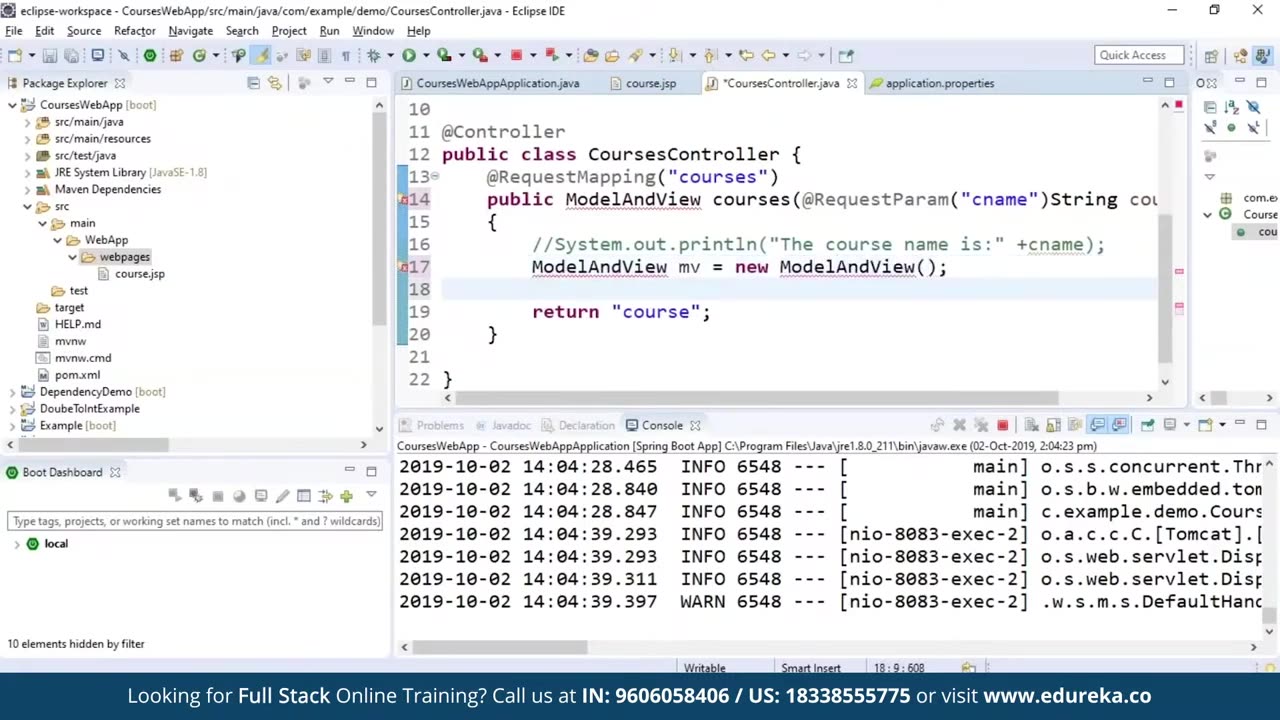
Task: Collapse the webpages folder
Action: coord(72,257)
